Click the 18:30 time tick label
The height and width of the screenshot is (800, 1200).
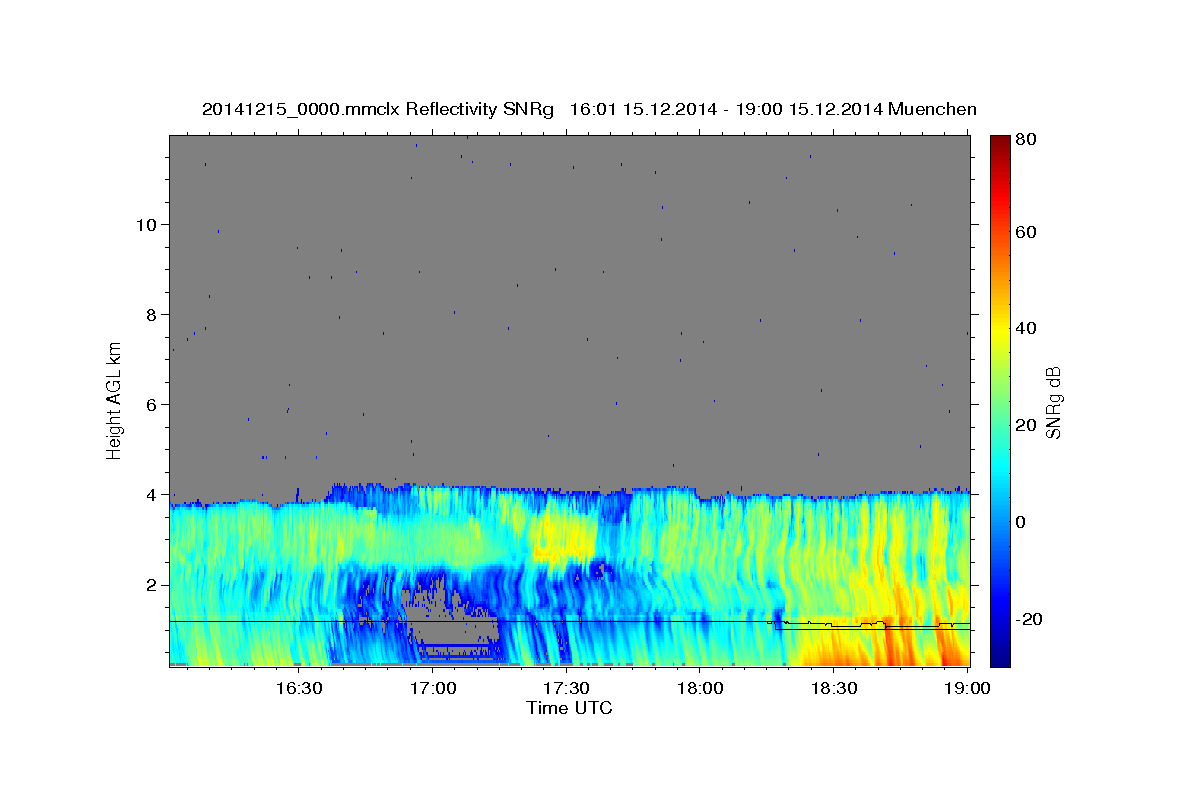(833, 688)
